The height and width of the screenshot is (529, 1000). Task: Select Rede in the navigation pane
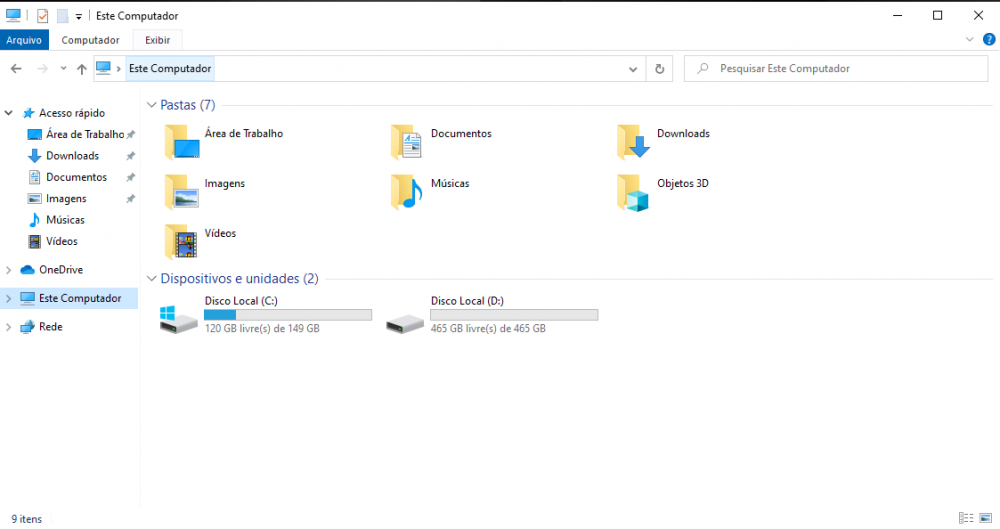(x=50, y=327)
